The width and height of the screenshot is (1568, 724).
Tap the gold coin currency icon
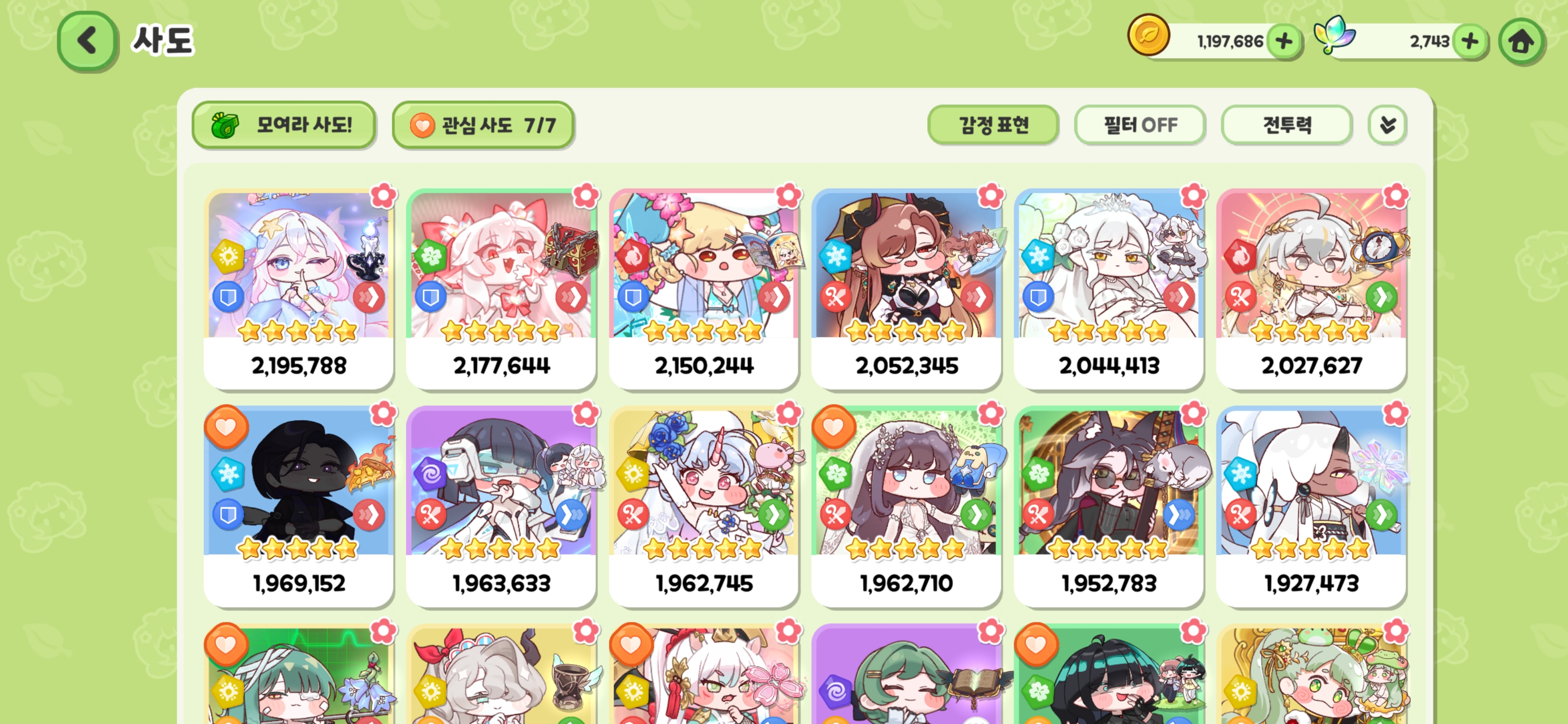tap(1148, 36)
